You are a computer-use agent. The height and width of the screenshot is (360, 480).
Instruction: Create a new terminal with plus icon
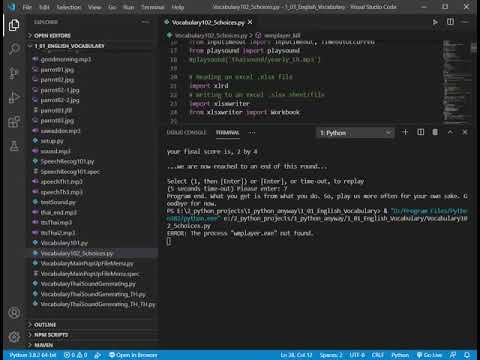pyautogui.click(x=405, y=132)
